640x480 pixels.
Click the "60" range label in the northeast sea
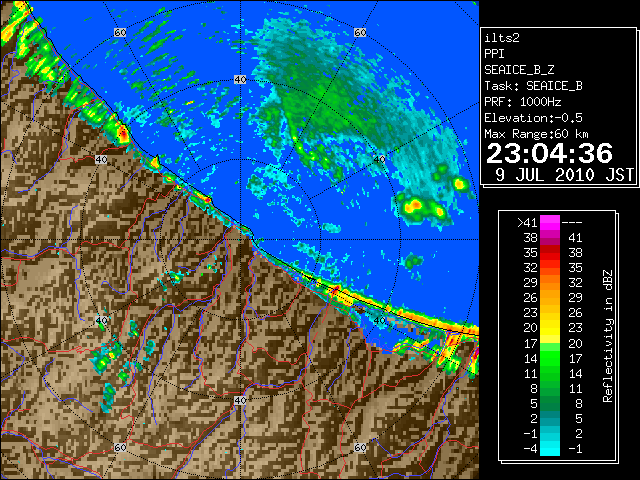point(360,32)
